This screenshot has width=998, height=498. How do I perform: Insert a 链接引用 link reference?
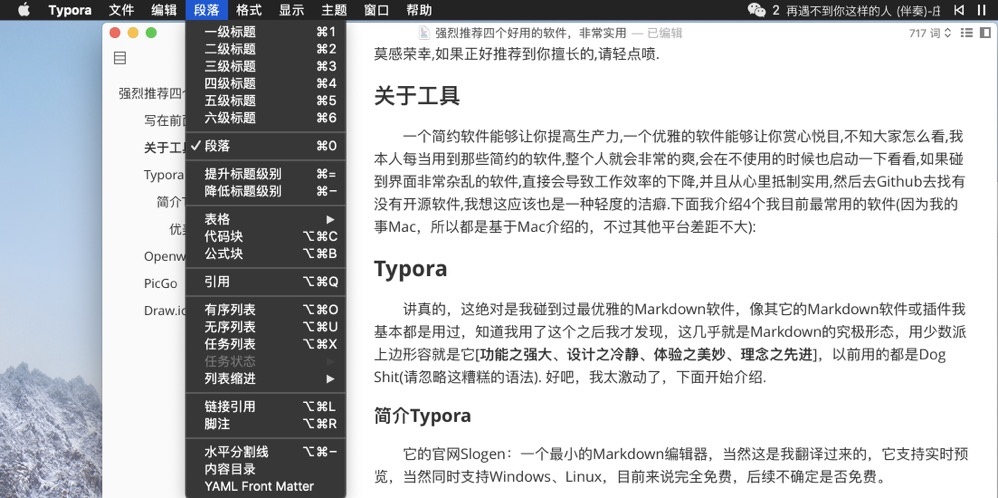[x=265, y=406]
